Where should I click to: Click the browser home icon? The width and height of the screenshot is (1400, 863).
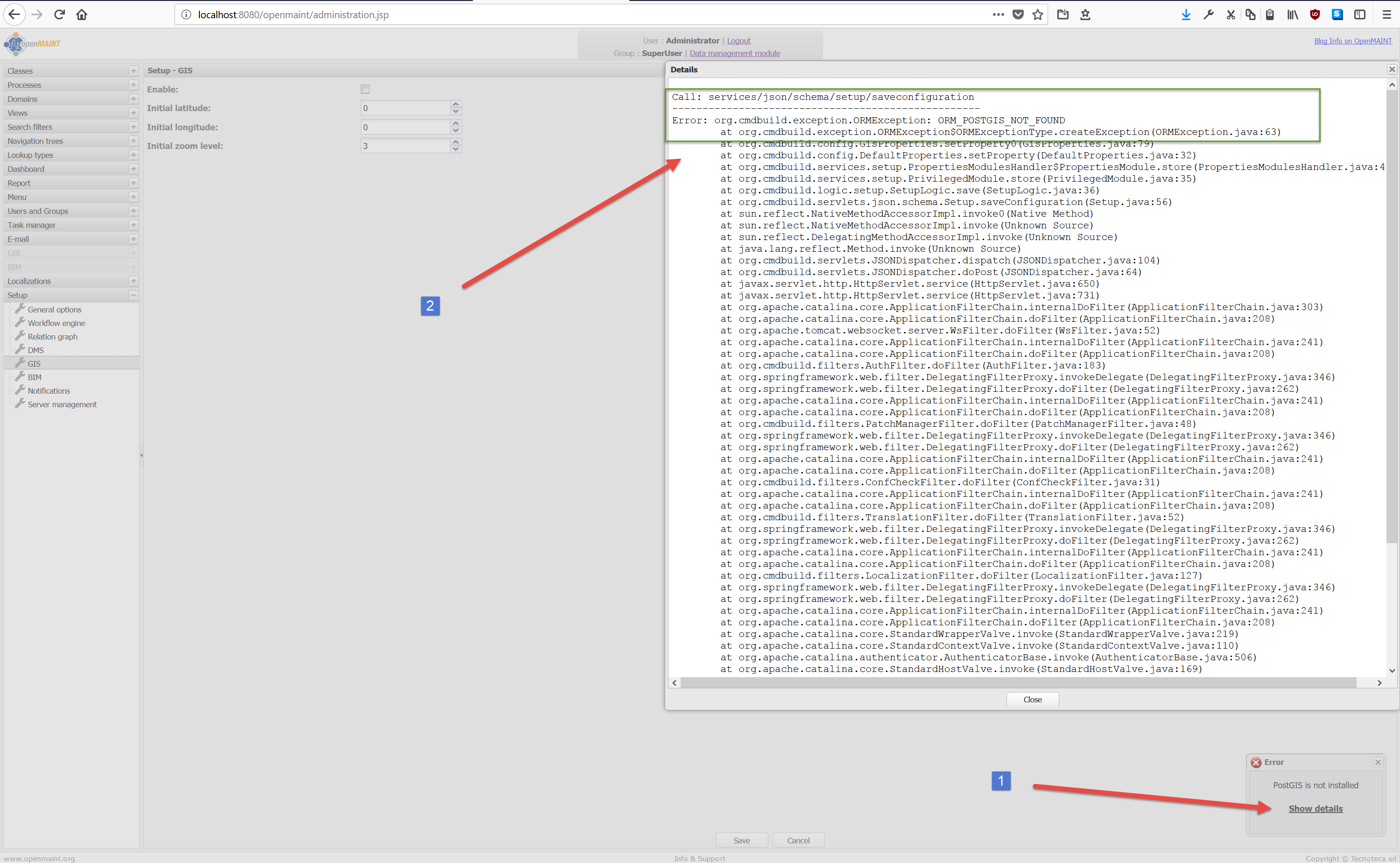[x=82, y=15]
